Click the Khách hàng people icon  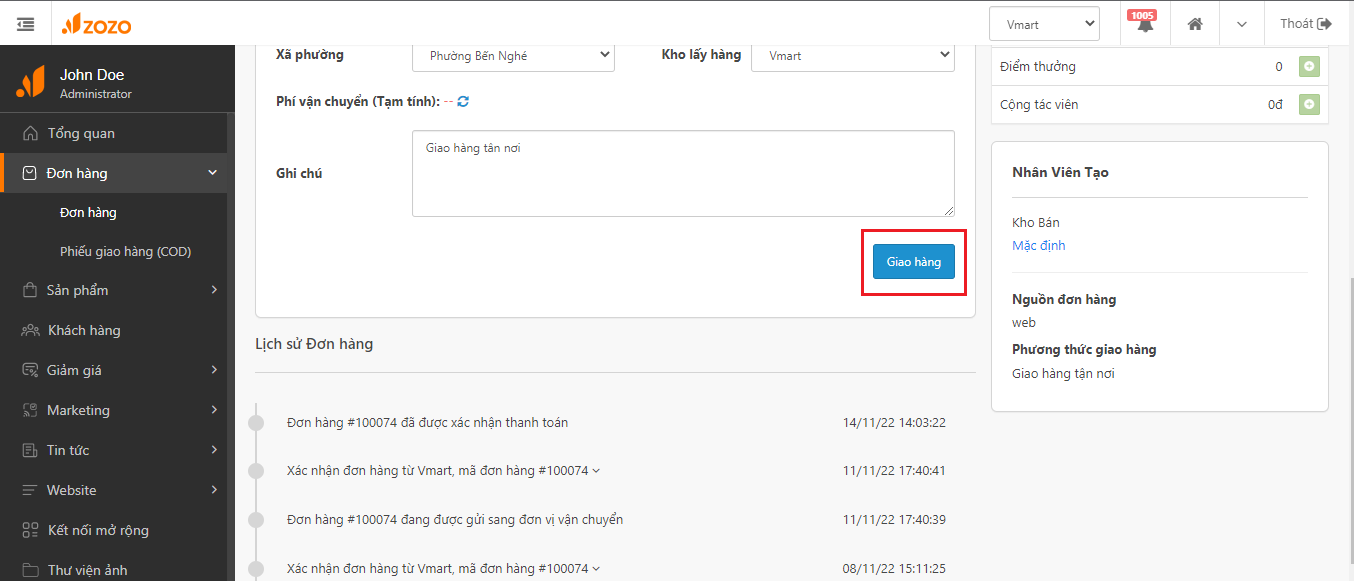click(x=29, y=330)
